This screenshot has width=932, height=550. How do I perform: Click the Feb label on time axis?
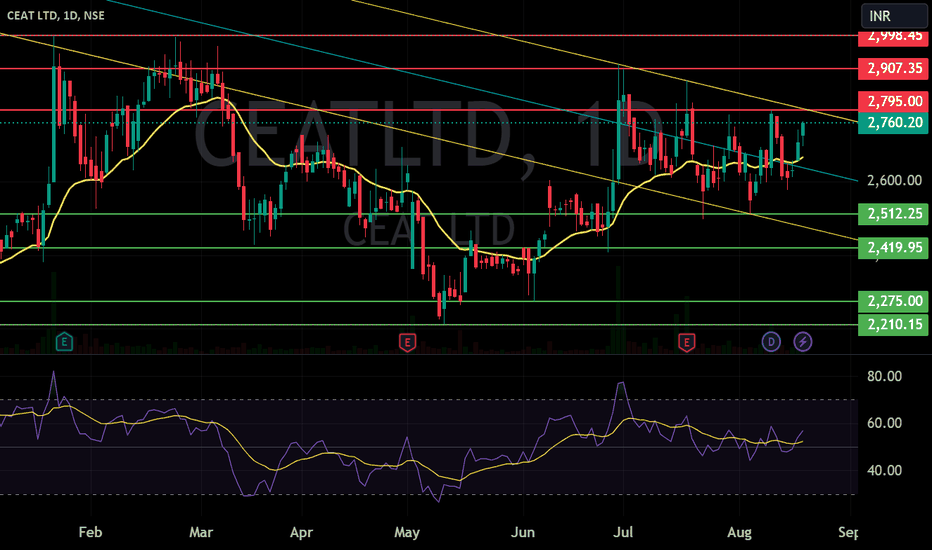[90, 532]
